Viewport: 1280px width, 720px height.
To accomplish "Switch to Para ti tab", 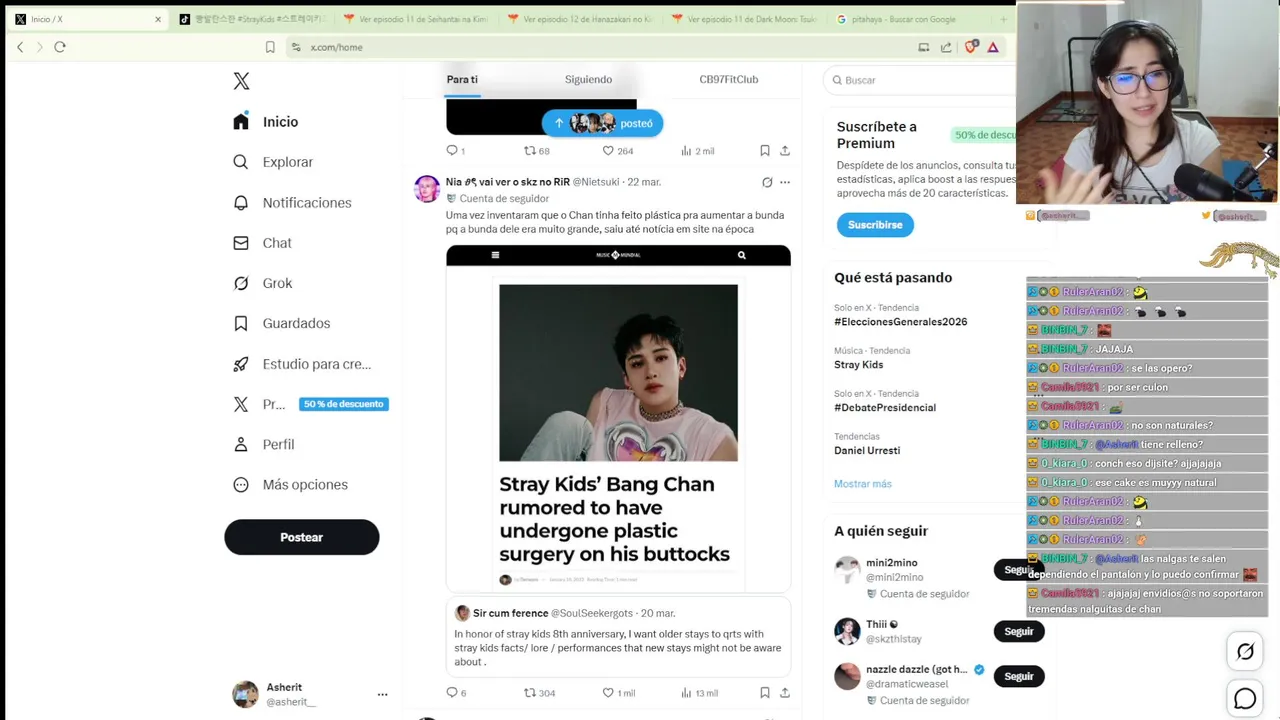I will pyautogui.click(x=462, y=80).
